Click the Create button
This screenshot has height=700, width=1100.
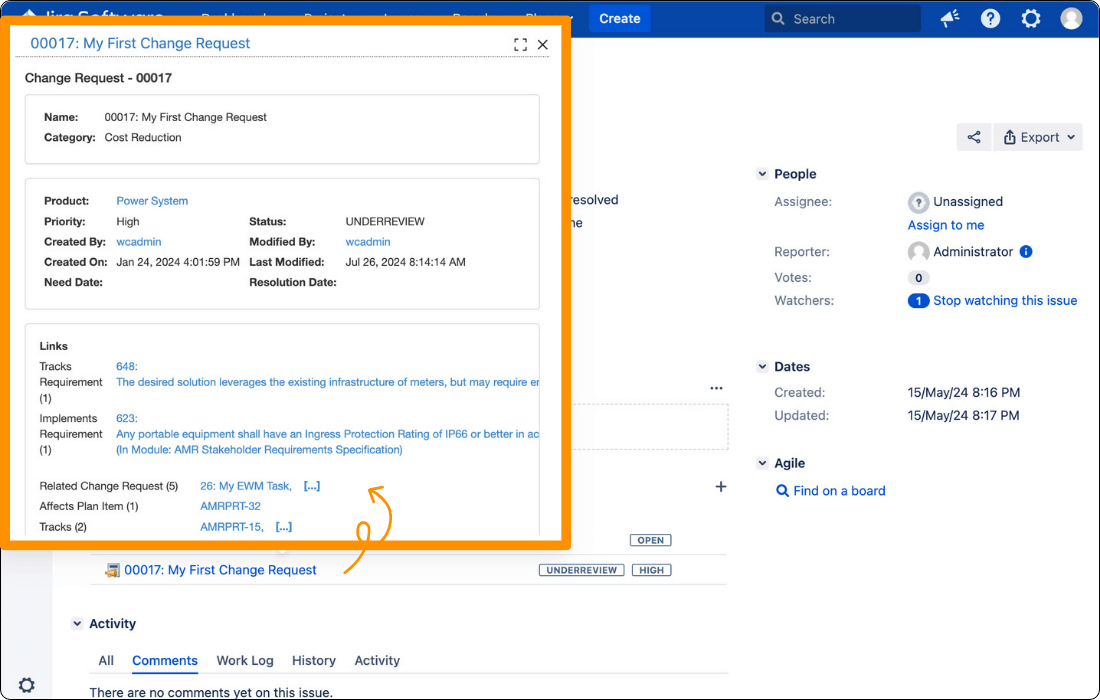[x=619, y=18]
